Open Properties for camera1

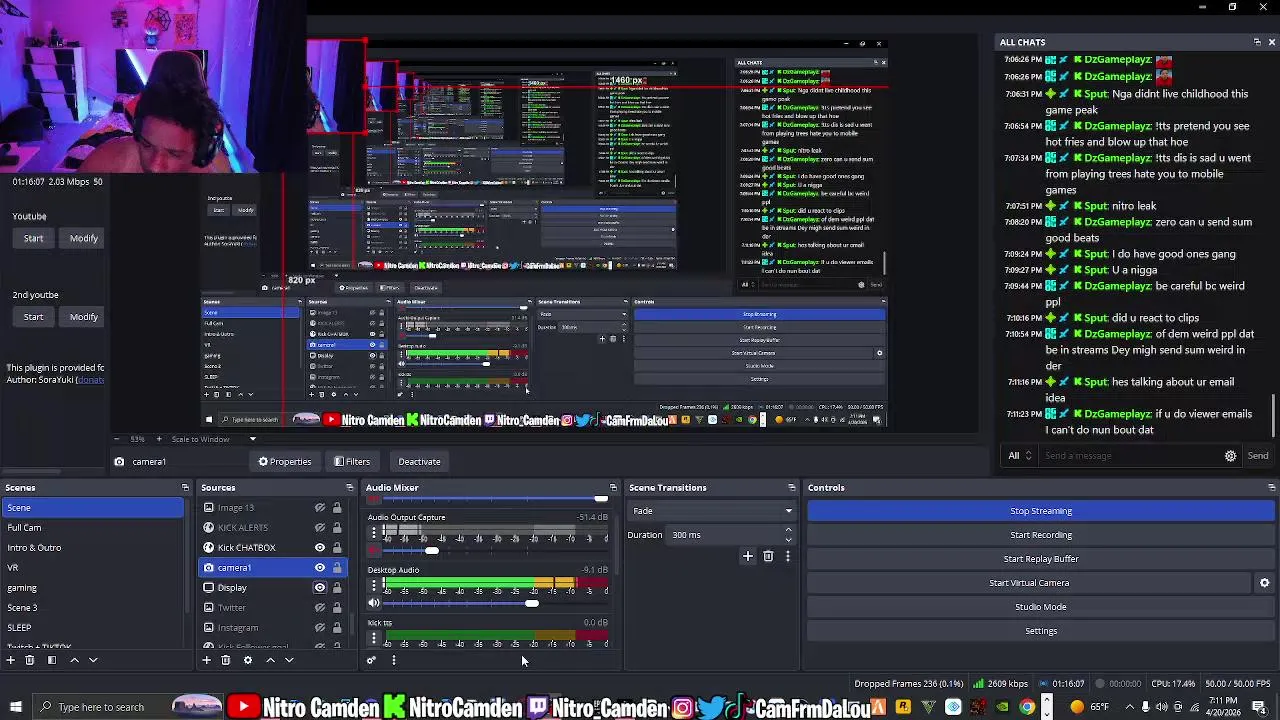coord(285,462)
